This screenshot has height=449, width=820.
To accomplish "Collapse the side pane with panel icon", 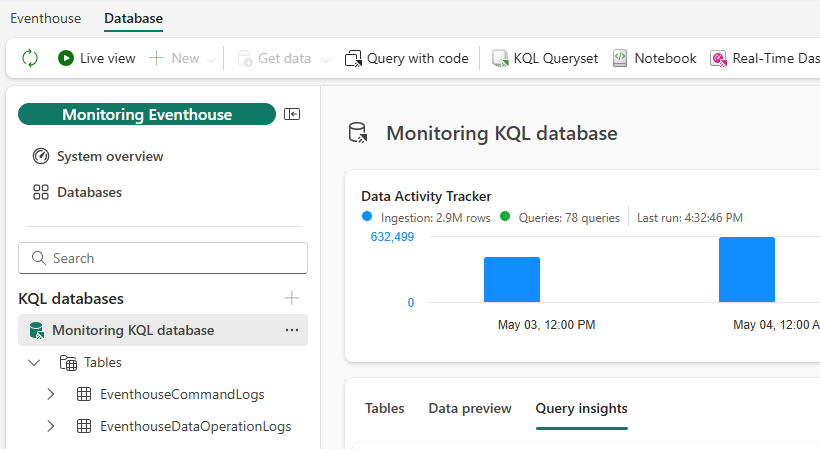I will click(x=292, y=114).
